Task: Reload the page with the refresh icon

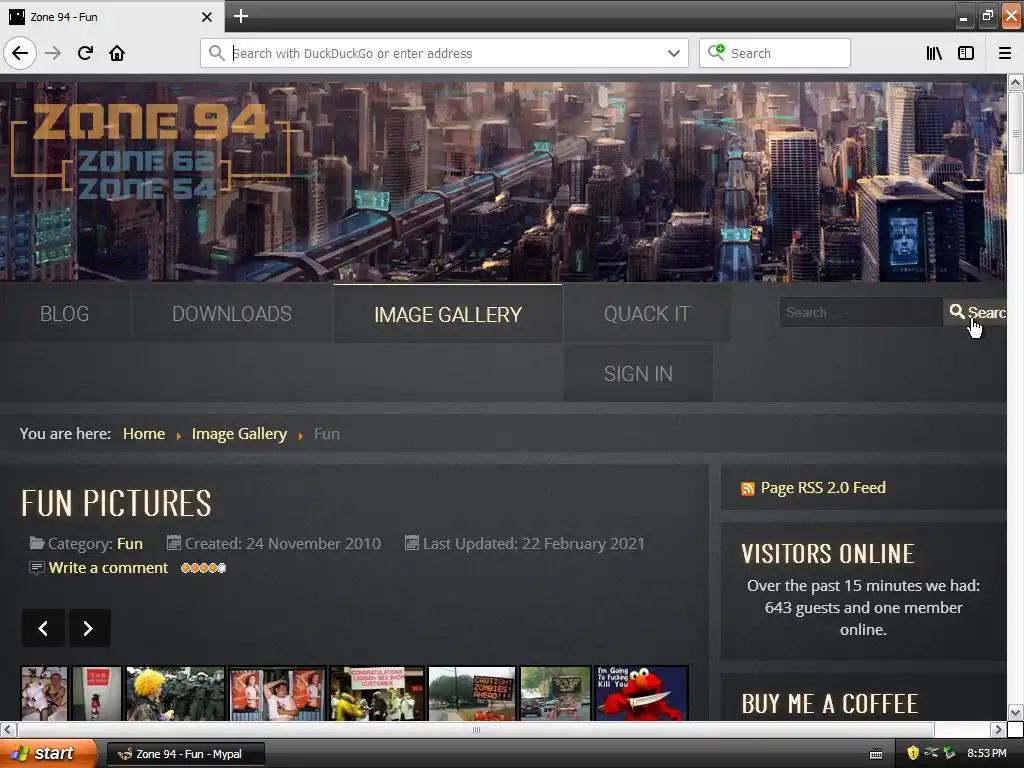Action: pos(85,53)
